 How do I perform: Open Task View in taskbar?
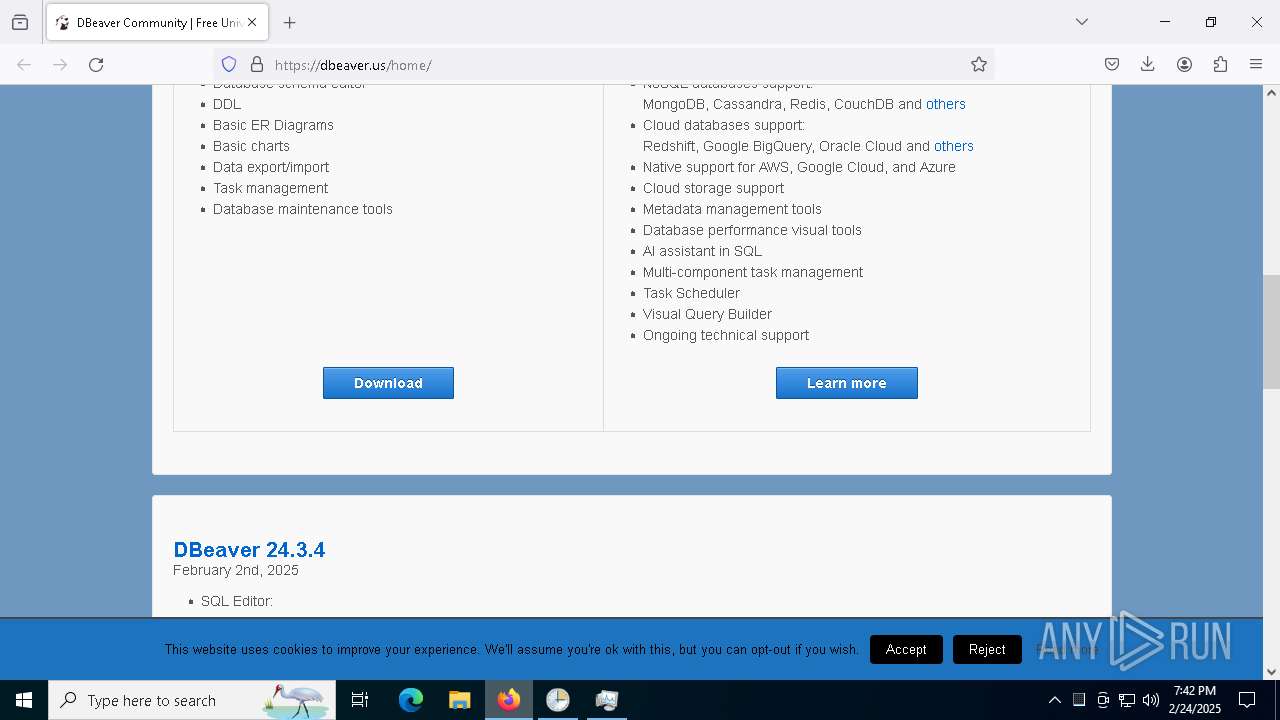click(360, 700)
